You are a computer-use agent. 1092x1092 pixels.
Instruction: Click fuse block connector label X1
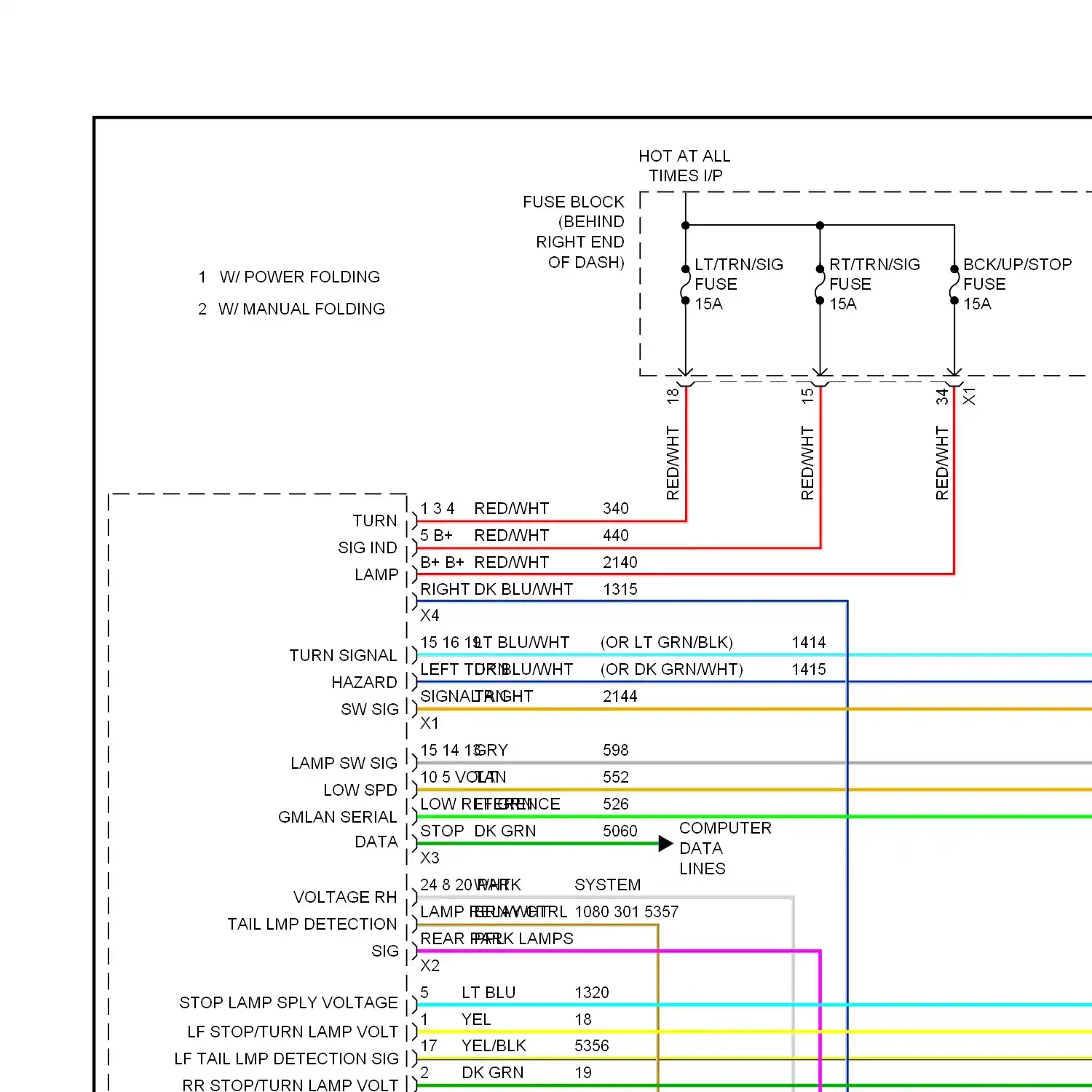[x=969, y=396]
